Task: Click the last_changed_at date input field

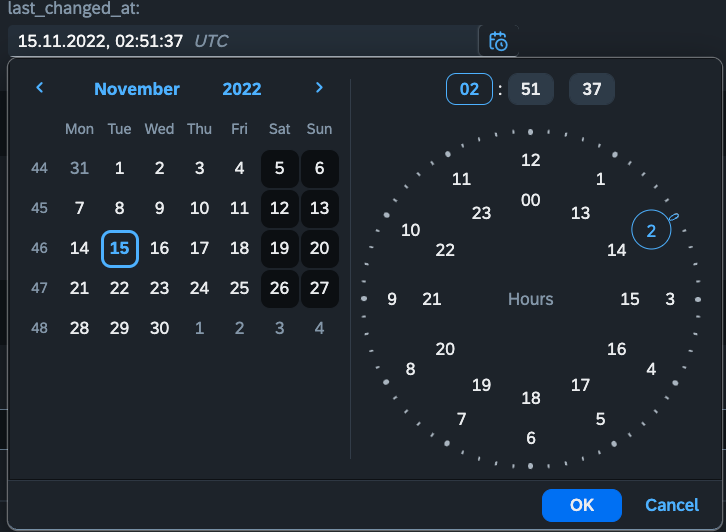Action: tap(243, 41)
